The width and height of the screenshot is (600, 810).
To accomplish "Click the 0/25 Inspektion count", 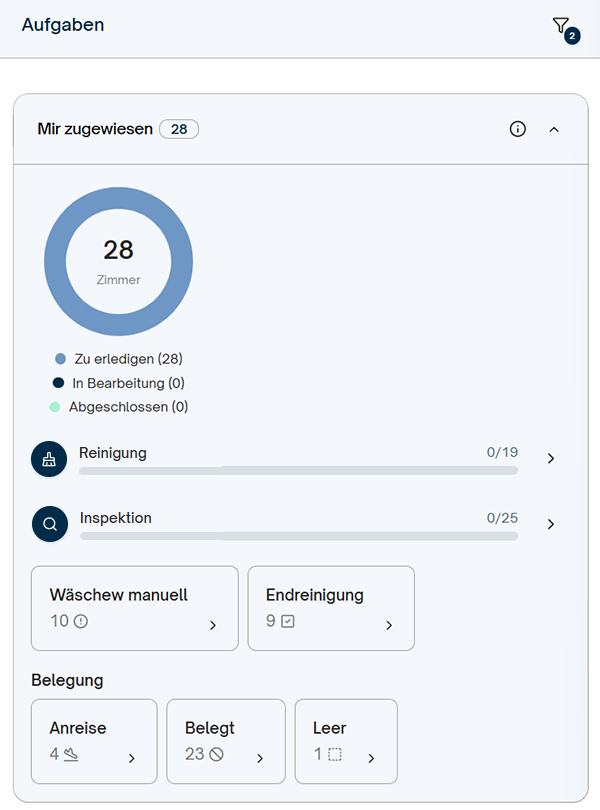I will click(x=502, y=518).
